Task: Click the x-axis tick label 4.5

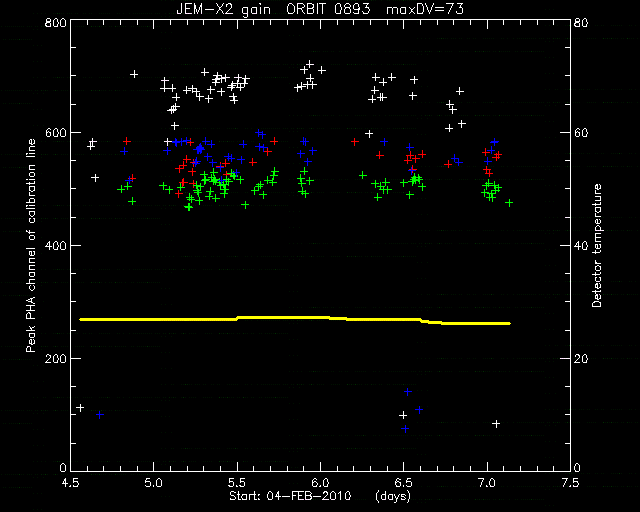Action: (x=71, y=483)
